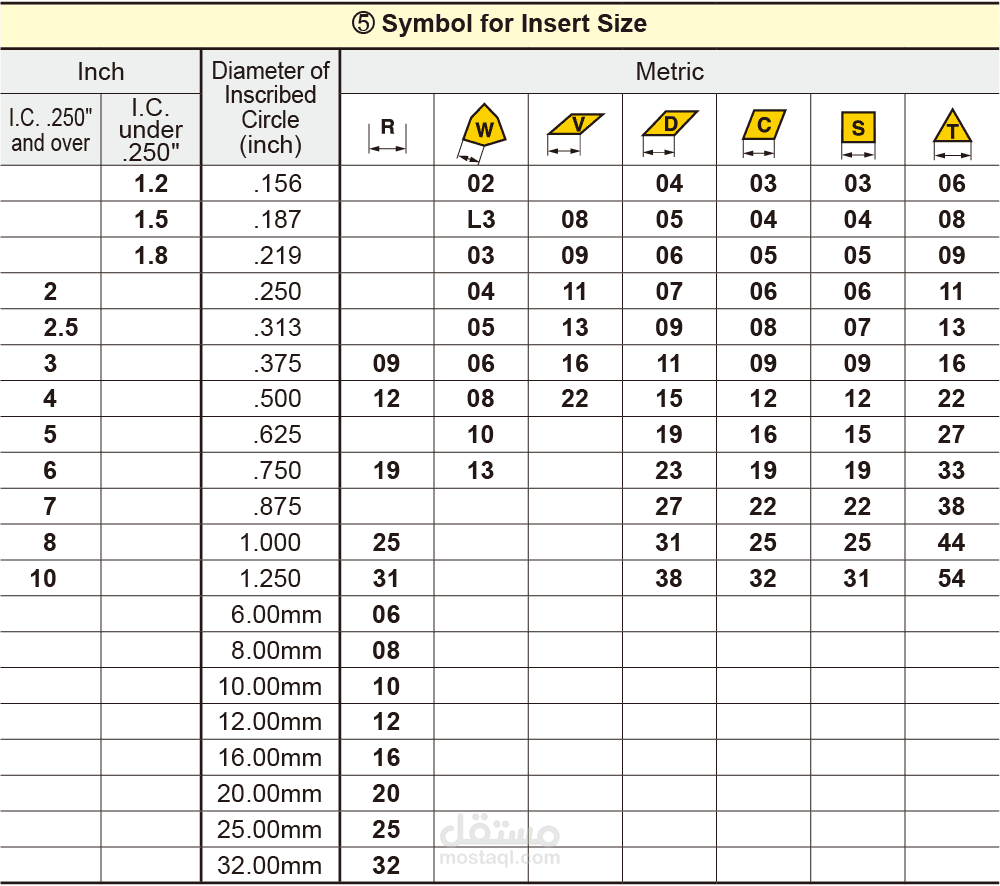This screenshot has height=886, width=1000.
Task: Select the diameter value .313
Action: pyautogui.click(x=277, y=327)
